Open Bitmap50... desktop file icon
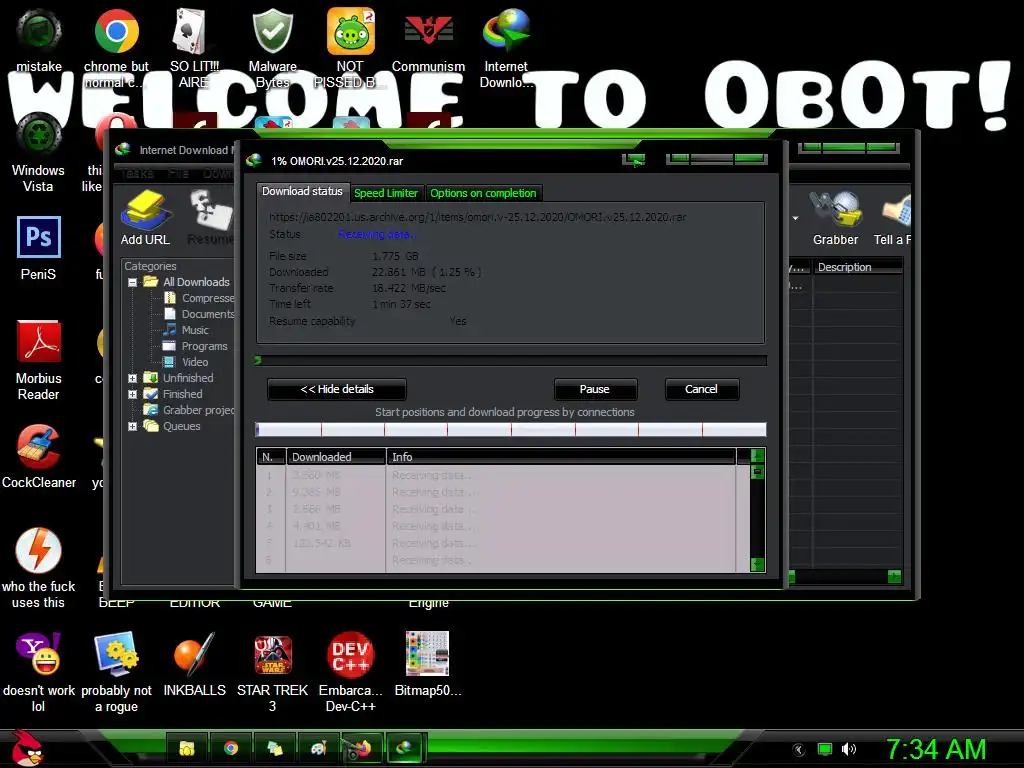Image resolution: width=1024 pixels, height=768 pixels. [428, 664]
